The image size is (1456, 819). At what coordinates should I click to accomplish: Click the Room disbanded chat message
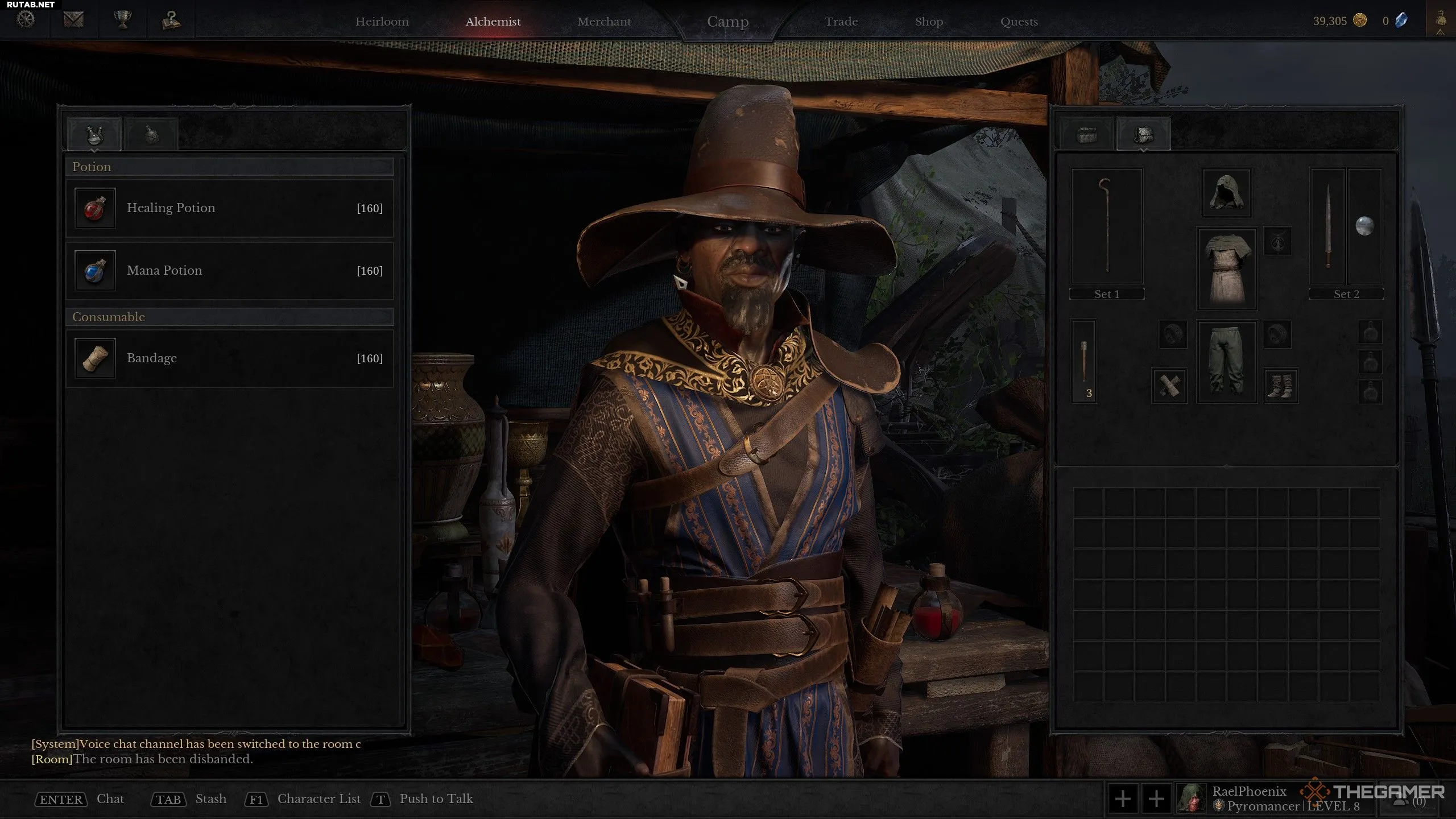[142, 759]
